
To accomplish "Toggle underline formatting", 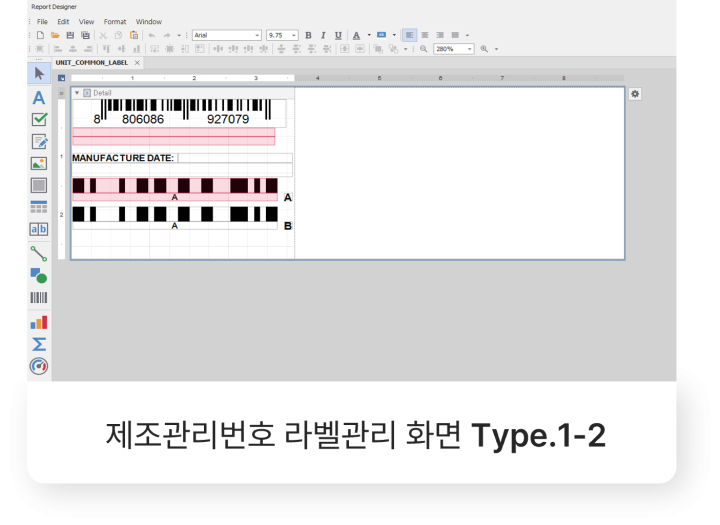I will (x=338, y=35).
